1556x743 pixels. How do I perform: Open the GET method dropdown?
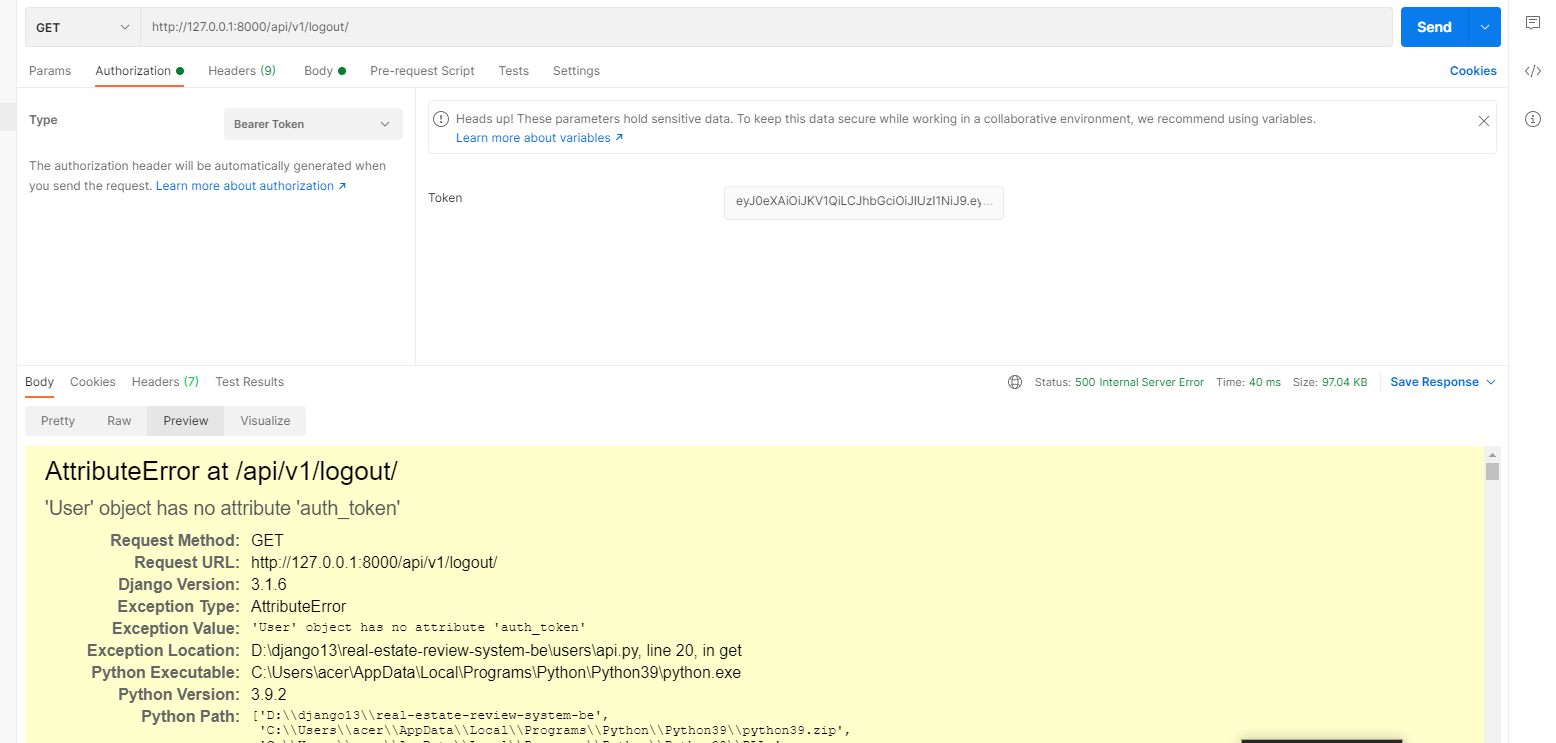click(83, 28)
